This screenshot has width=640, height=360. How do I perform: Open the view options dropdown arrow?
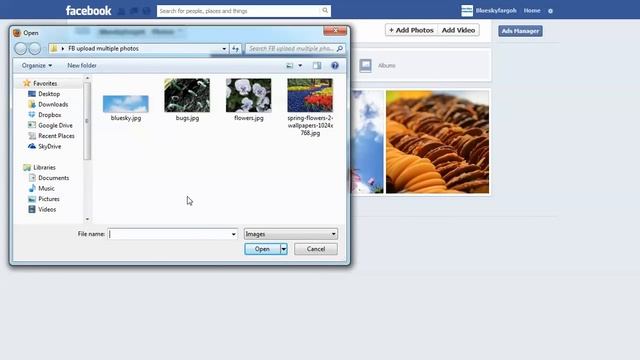(x=300, y=65)
